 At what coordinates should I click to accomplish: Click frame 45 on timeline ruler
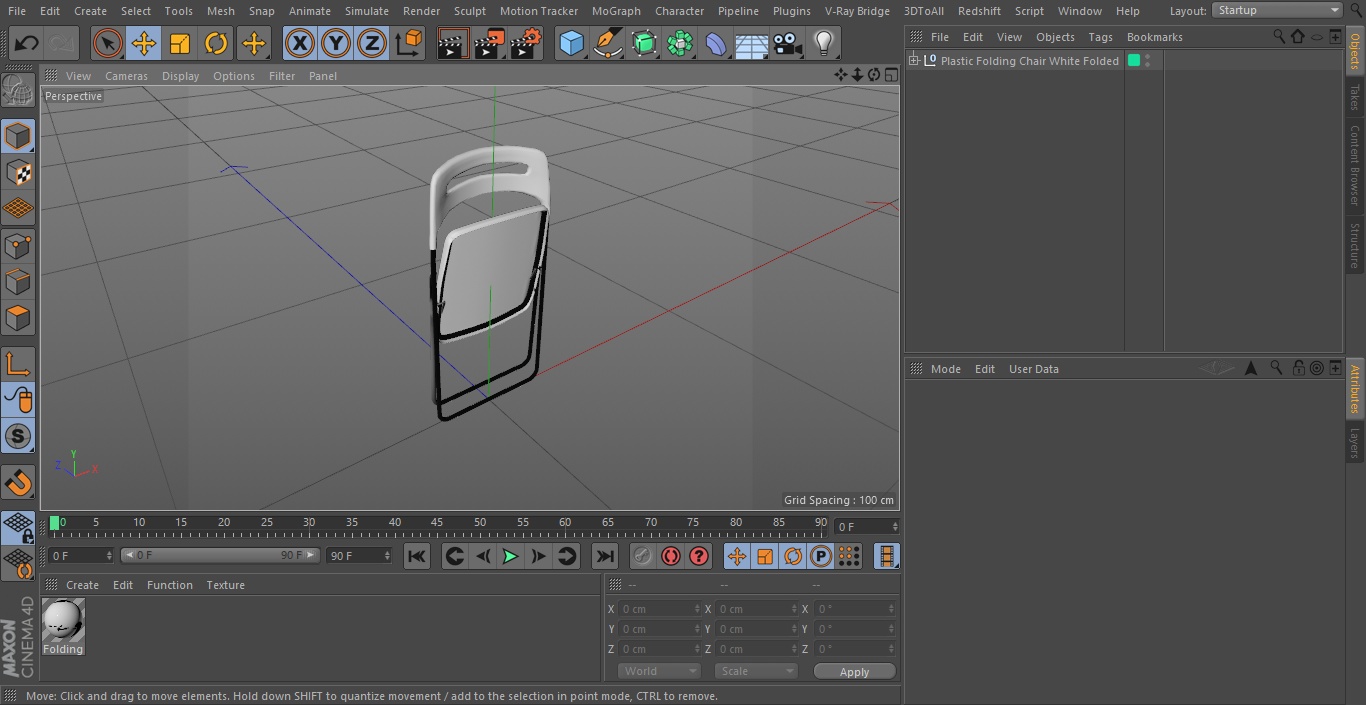(x=437, y=523)
